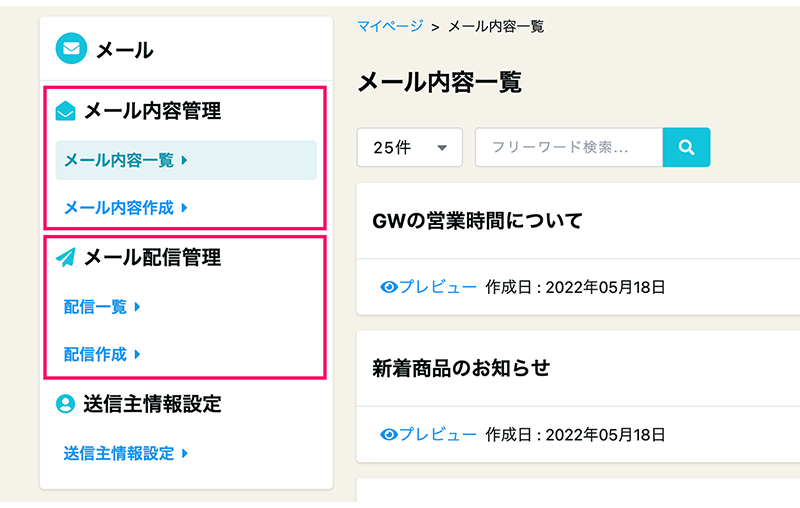The height and width of the screenshot is (508, 800).
Task: Click the arrow next to 配信作成
Action: pos(137,354)
